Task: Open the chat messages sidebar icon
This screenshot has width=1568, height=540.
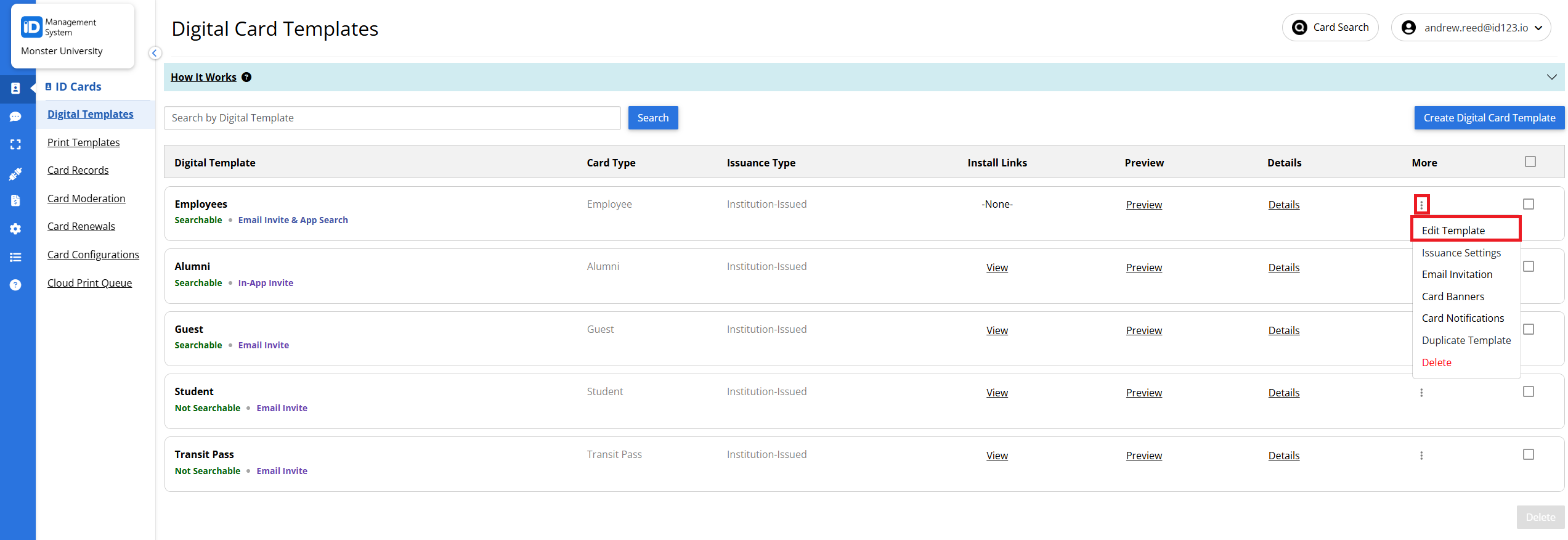Action: coord(15,117)
